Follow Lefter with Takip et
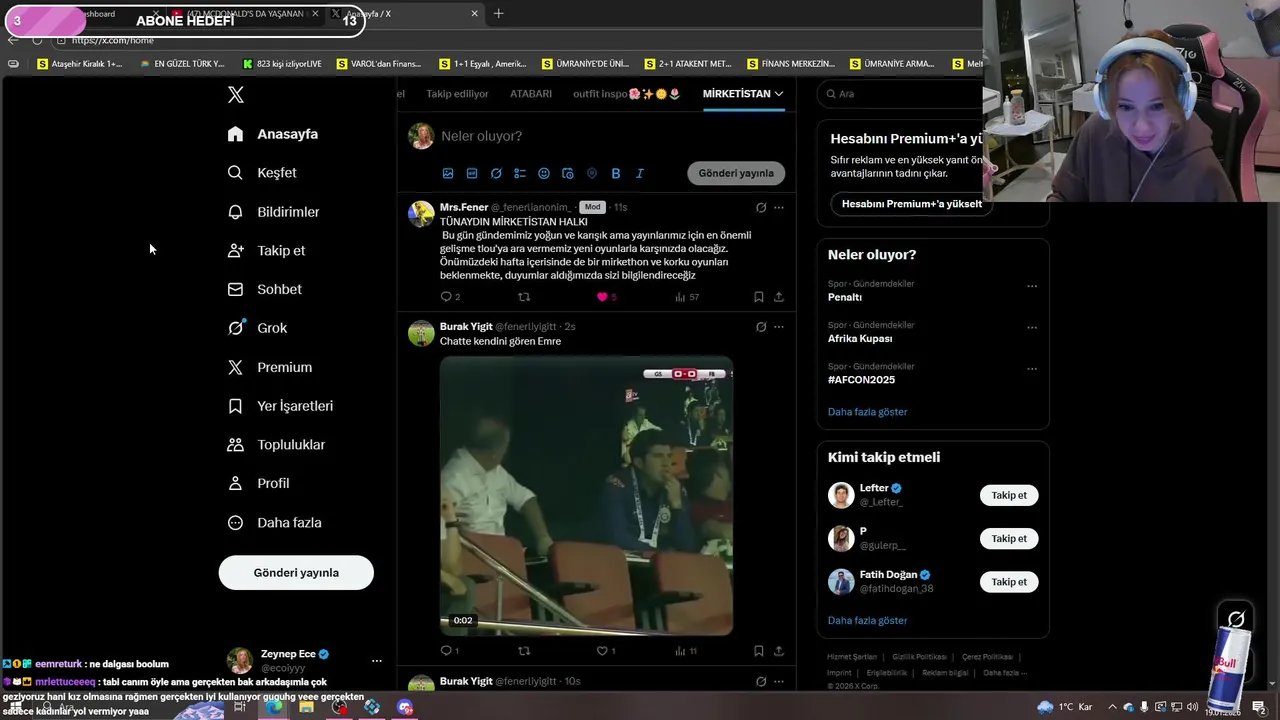The image size is (1280, 720). click(x=1009, y=496)
